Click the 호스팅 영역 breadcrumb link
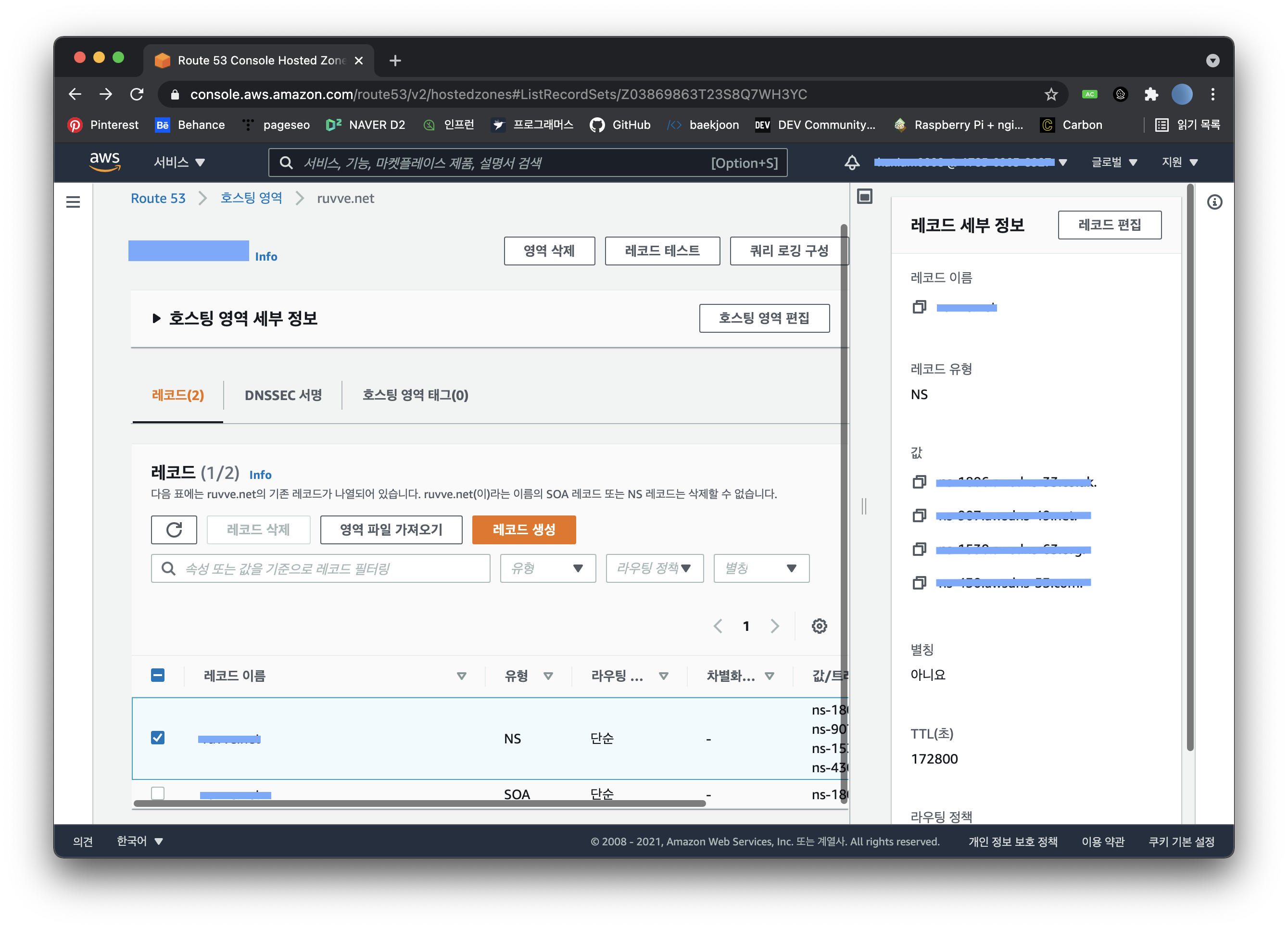The width and height of the screenshot is (1288, 929). (251, 198)
